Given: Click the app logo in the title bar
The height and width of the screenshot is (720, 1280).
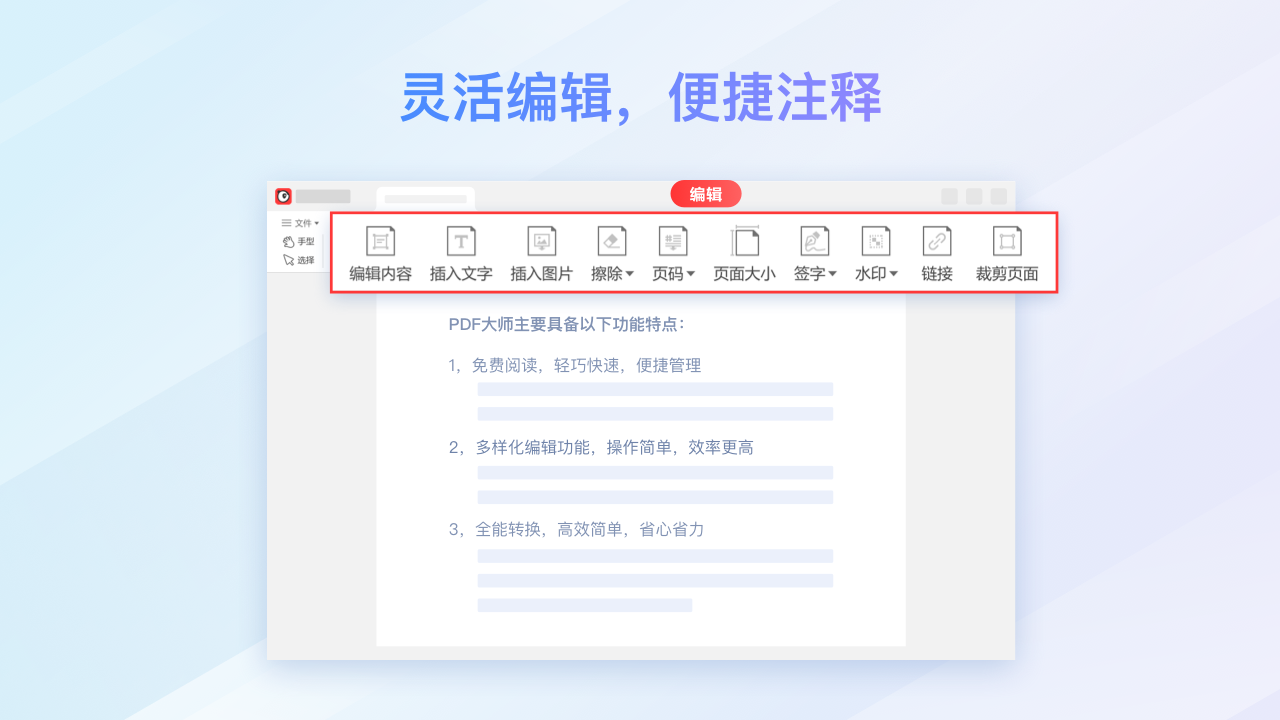Looking at the screenshot, I should click(x=283, y=195).
